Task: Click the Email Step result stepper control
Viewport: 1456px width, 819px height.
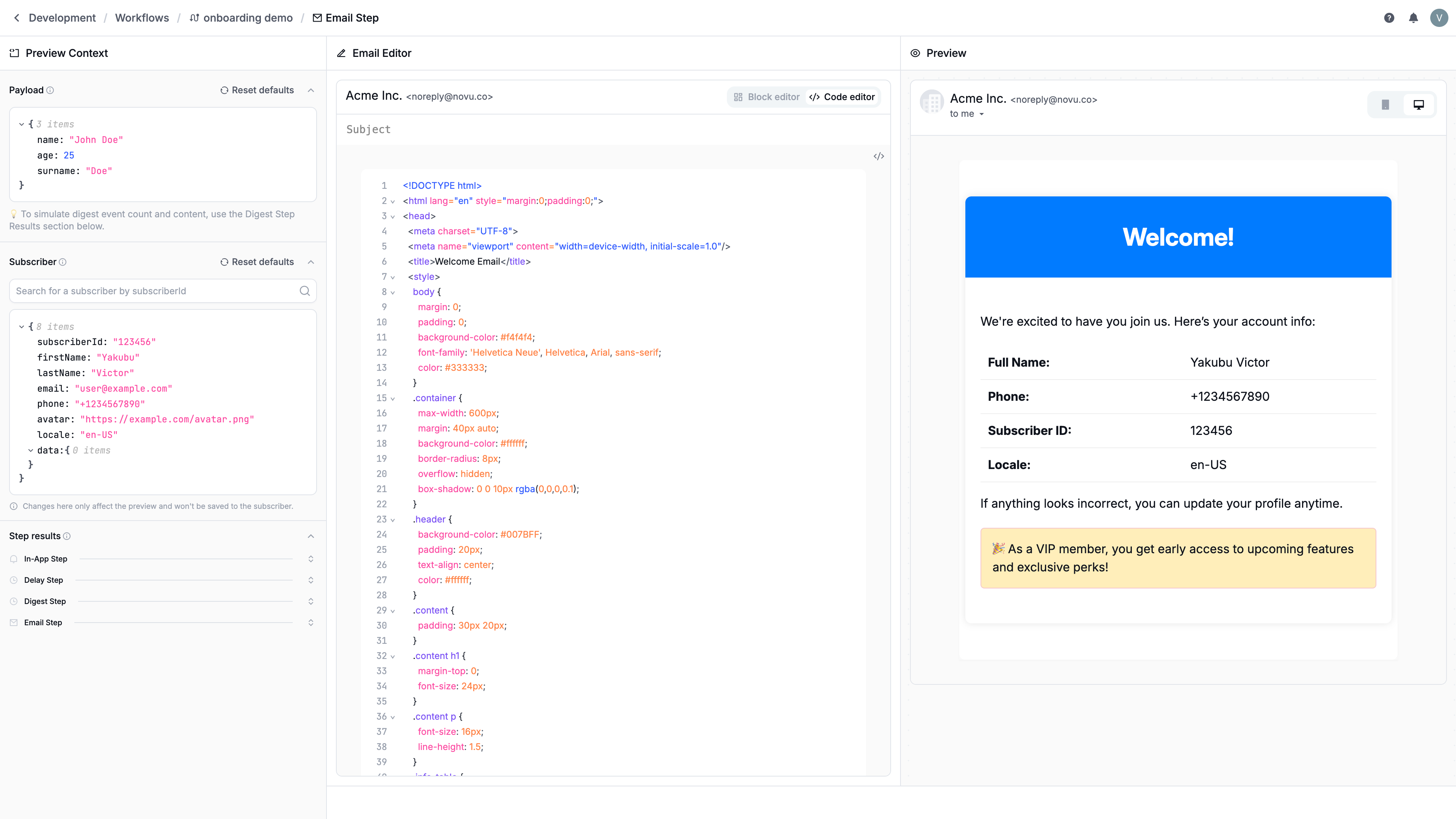Action: pos(311,622)
